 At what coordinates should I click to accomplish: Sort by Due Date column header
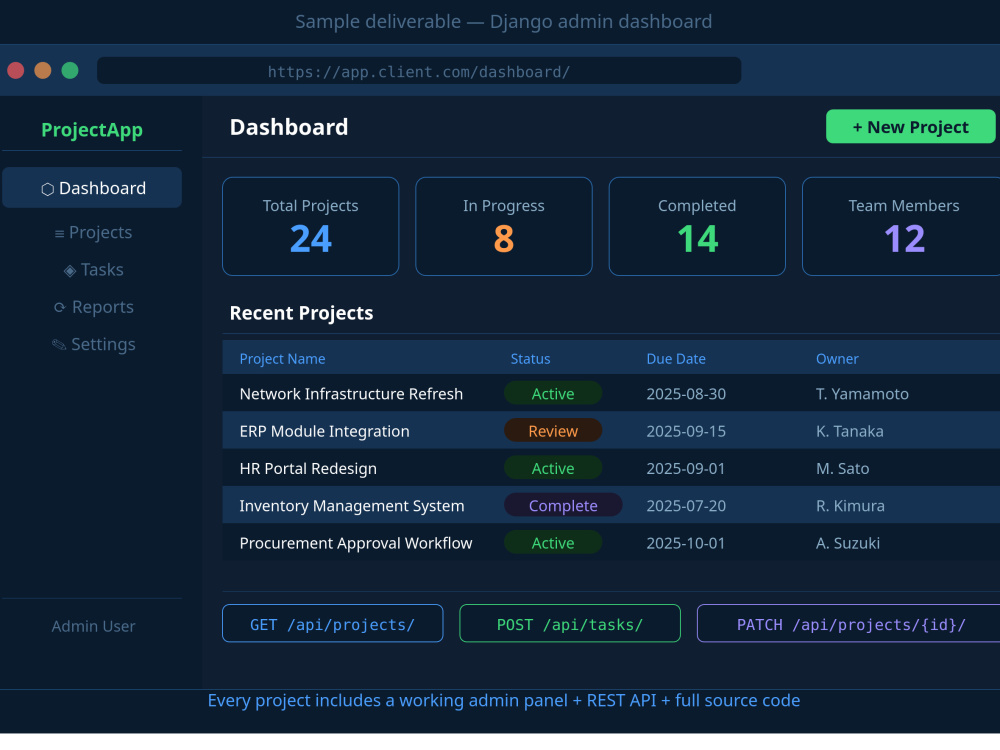(x=676, y=359)
